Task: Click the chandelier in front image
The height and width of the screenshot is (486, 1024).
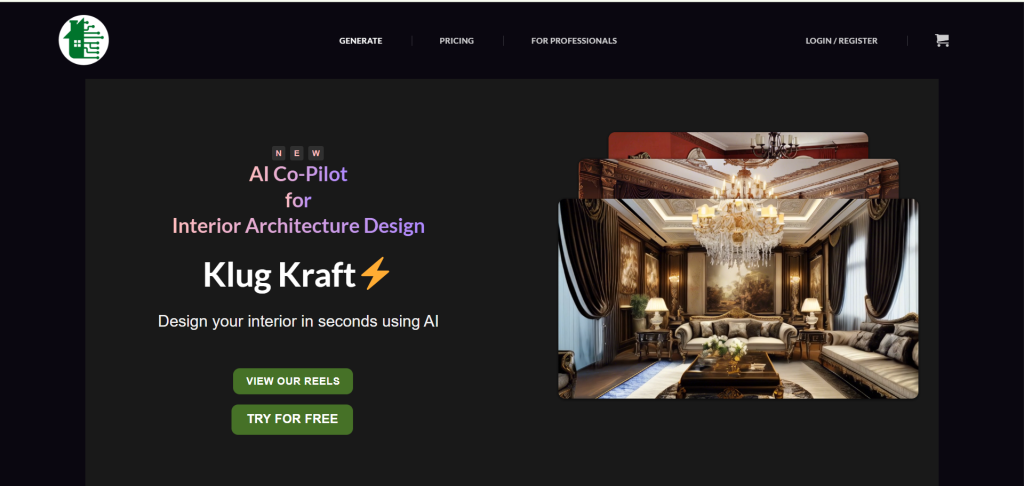Action: 738,232
